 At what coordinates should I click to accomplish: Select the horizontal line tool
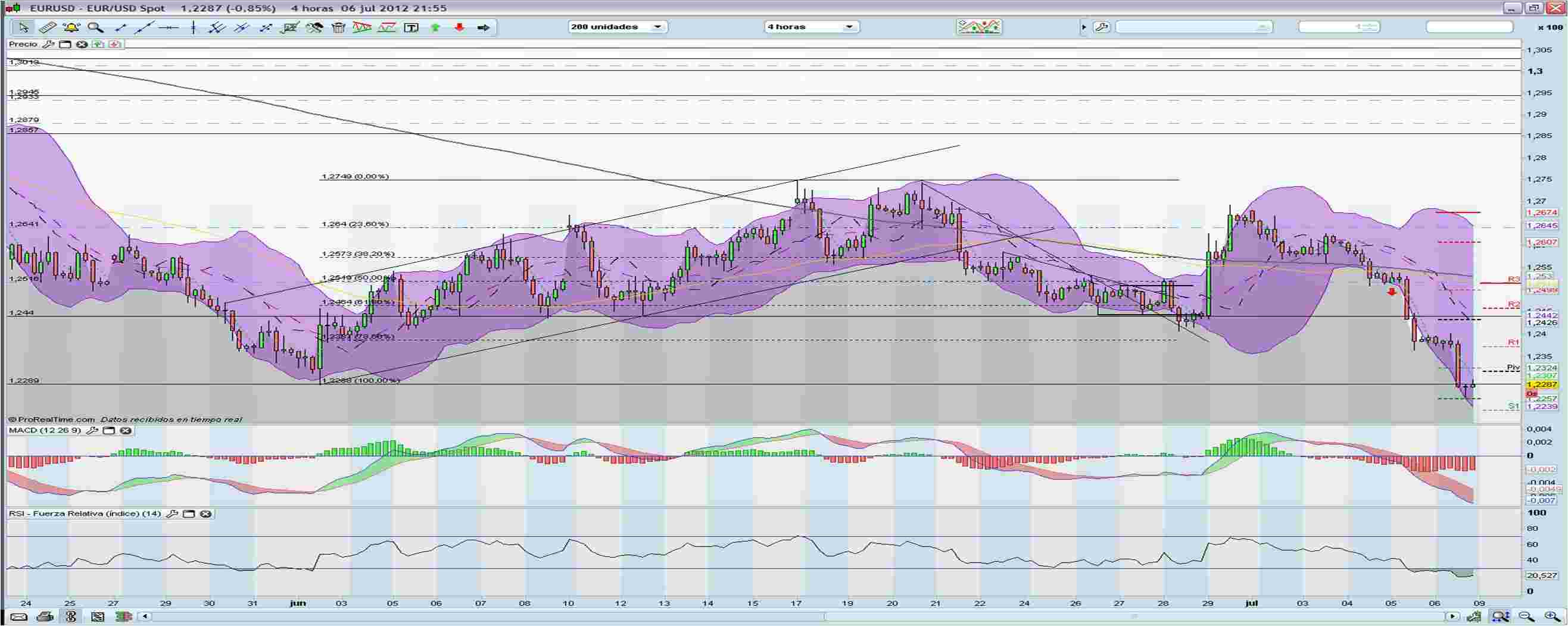tap(169, 27)
